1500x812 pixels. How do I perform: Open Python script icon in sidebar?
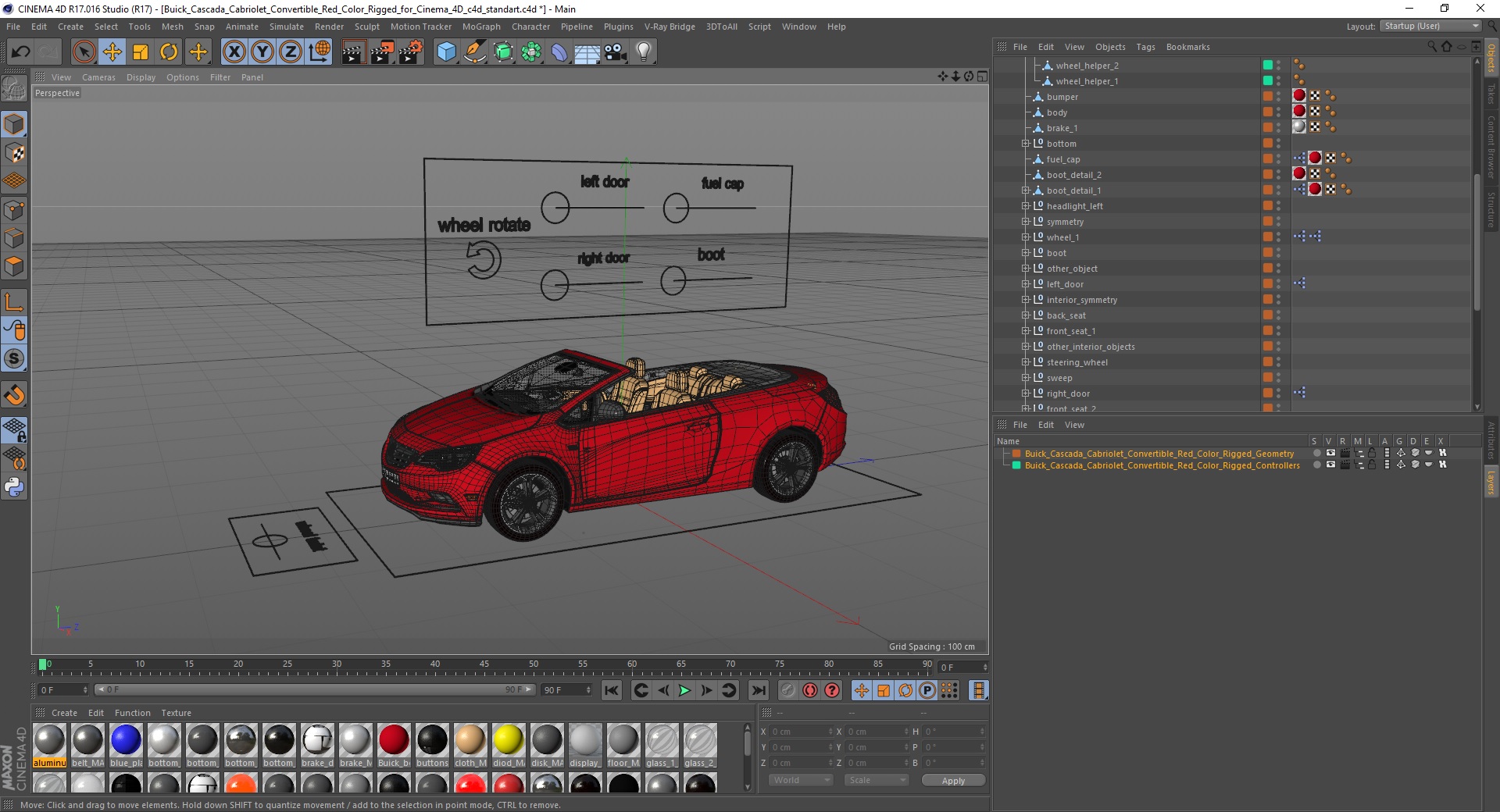[14, 487]
